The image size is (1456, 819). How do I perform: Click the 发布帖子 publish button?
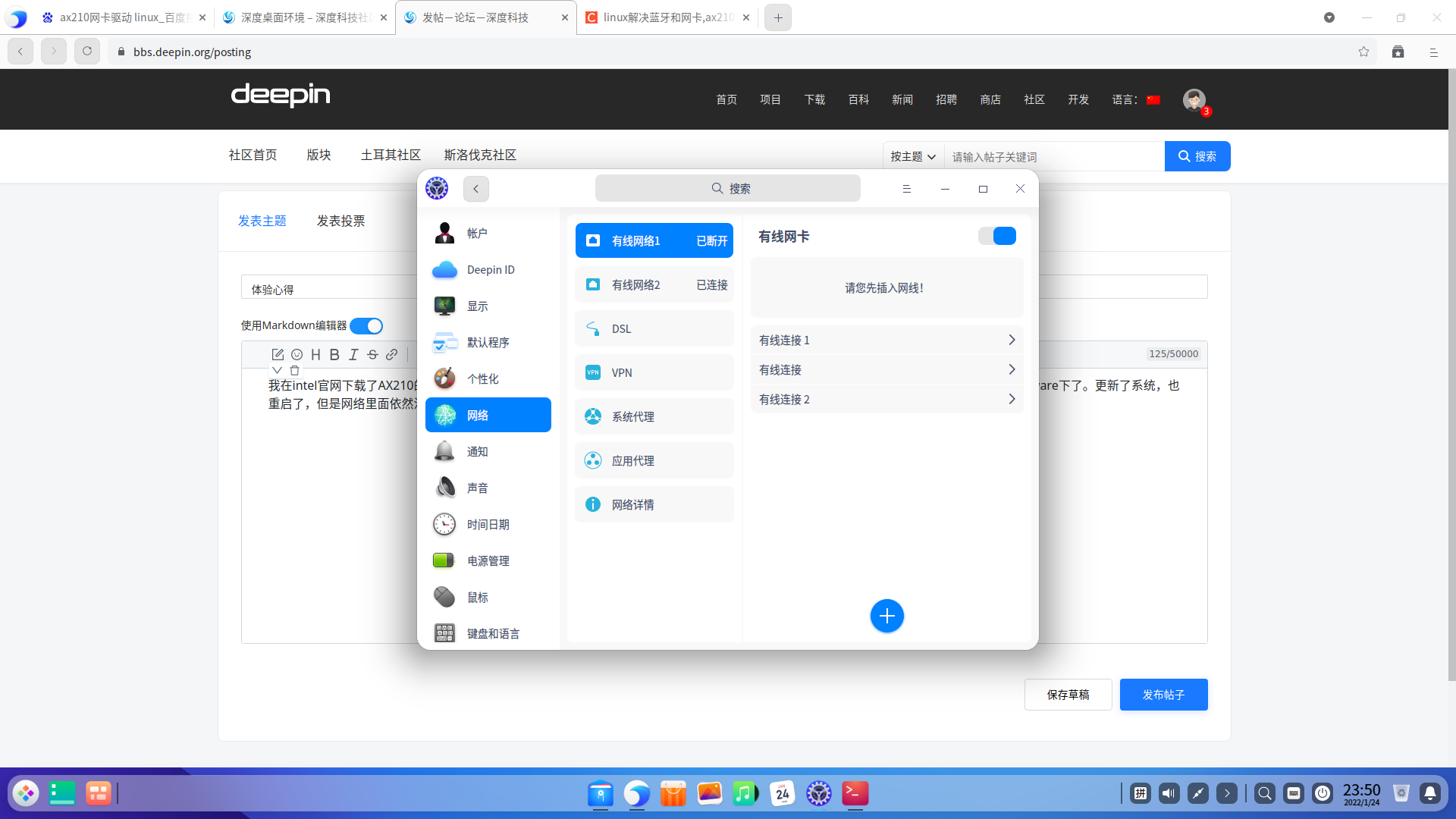(x=1164, y=694)
